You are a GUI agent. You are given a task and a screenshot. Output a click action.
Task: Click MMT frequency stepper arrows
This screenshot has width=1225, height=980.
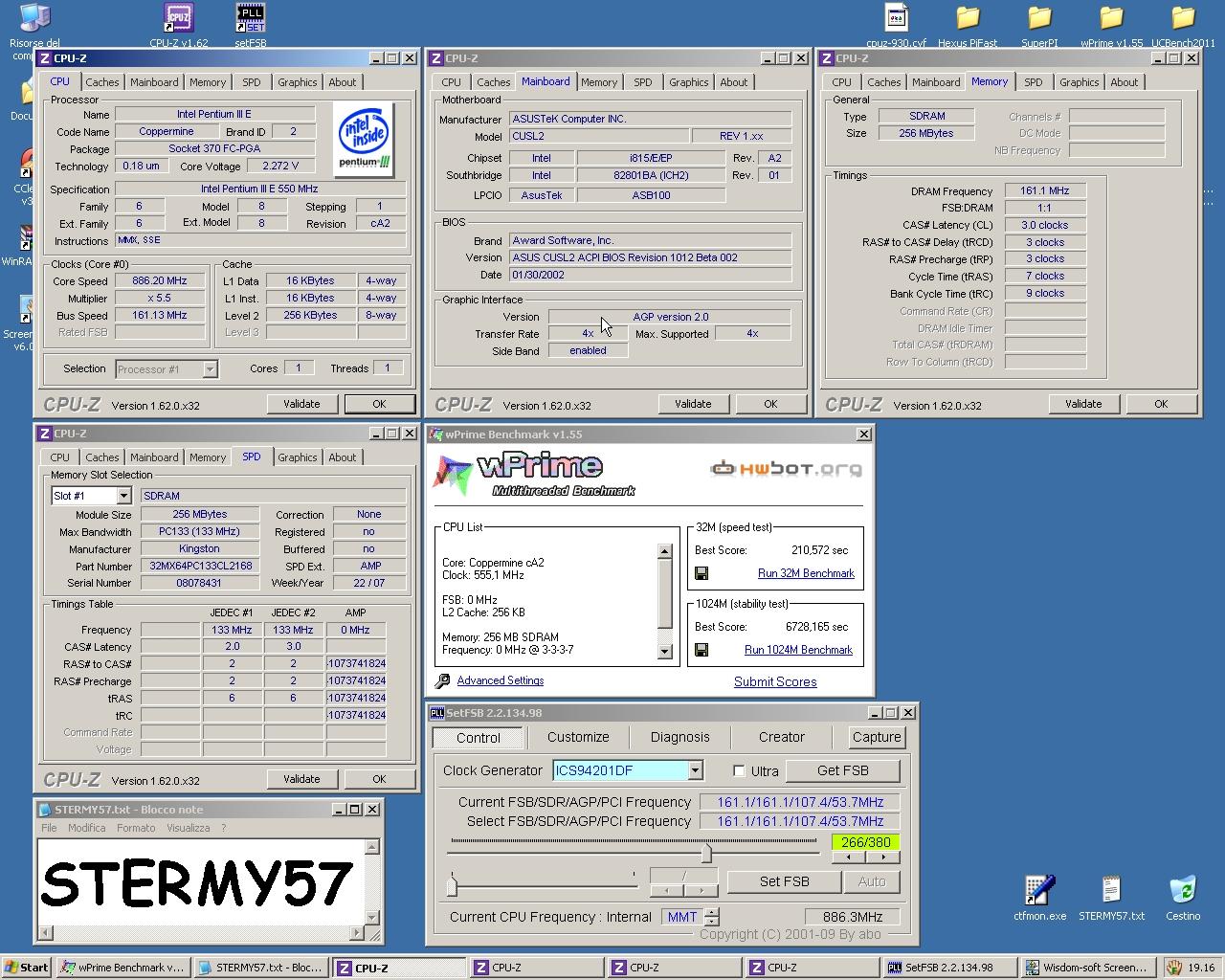(711, 917)
